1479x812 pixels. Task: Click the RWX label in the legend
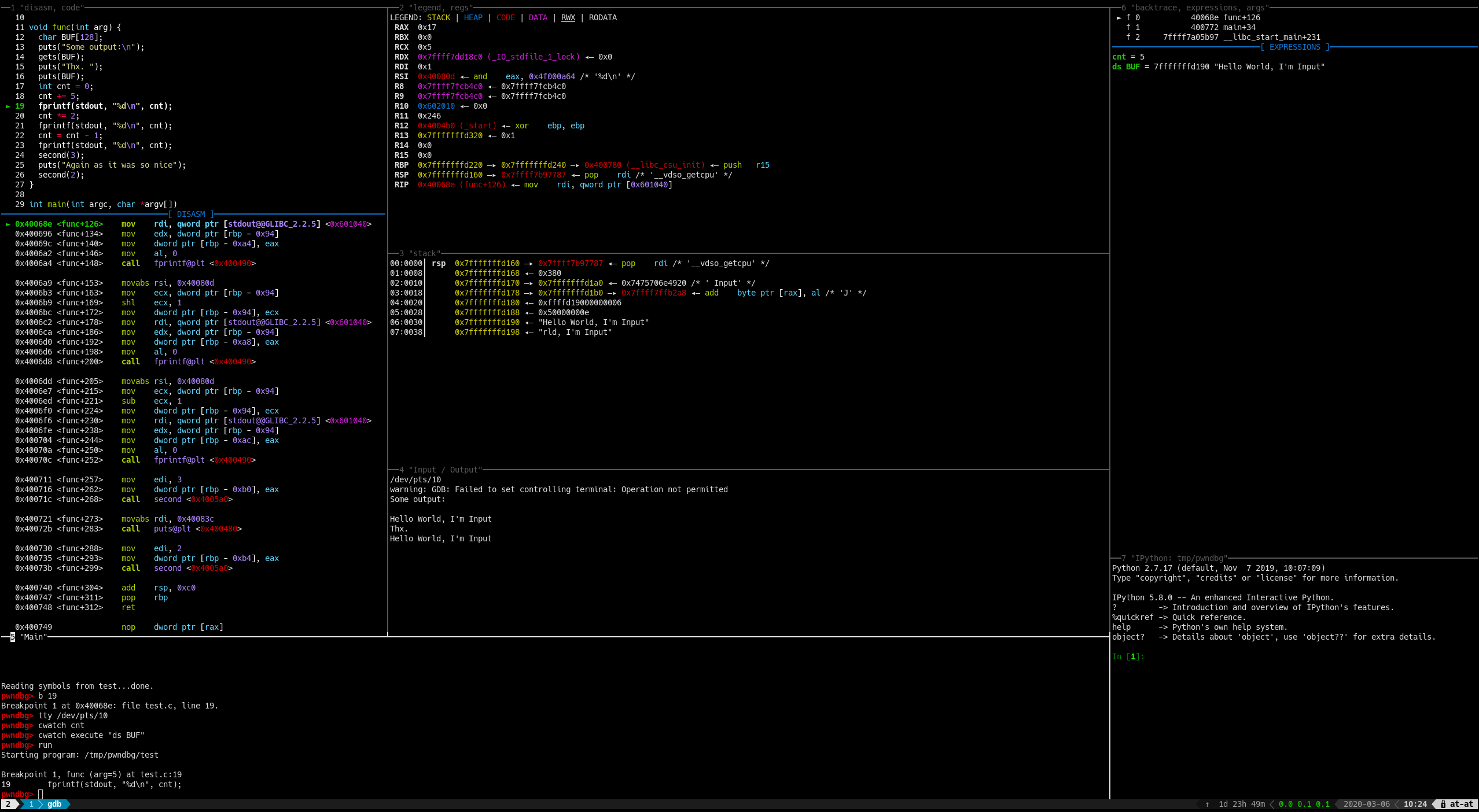coord(568,18)
